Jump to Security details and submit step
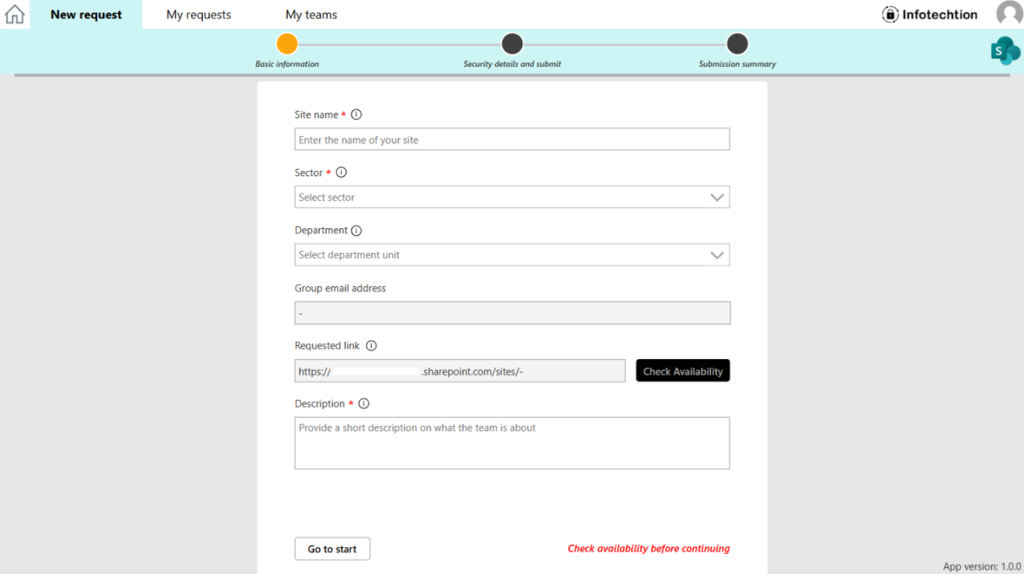The height and width of the screenshot is (574, 1024). click(x=512, y=44)
